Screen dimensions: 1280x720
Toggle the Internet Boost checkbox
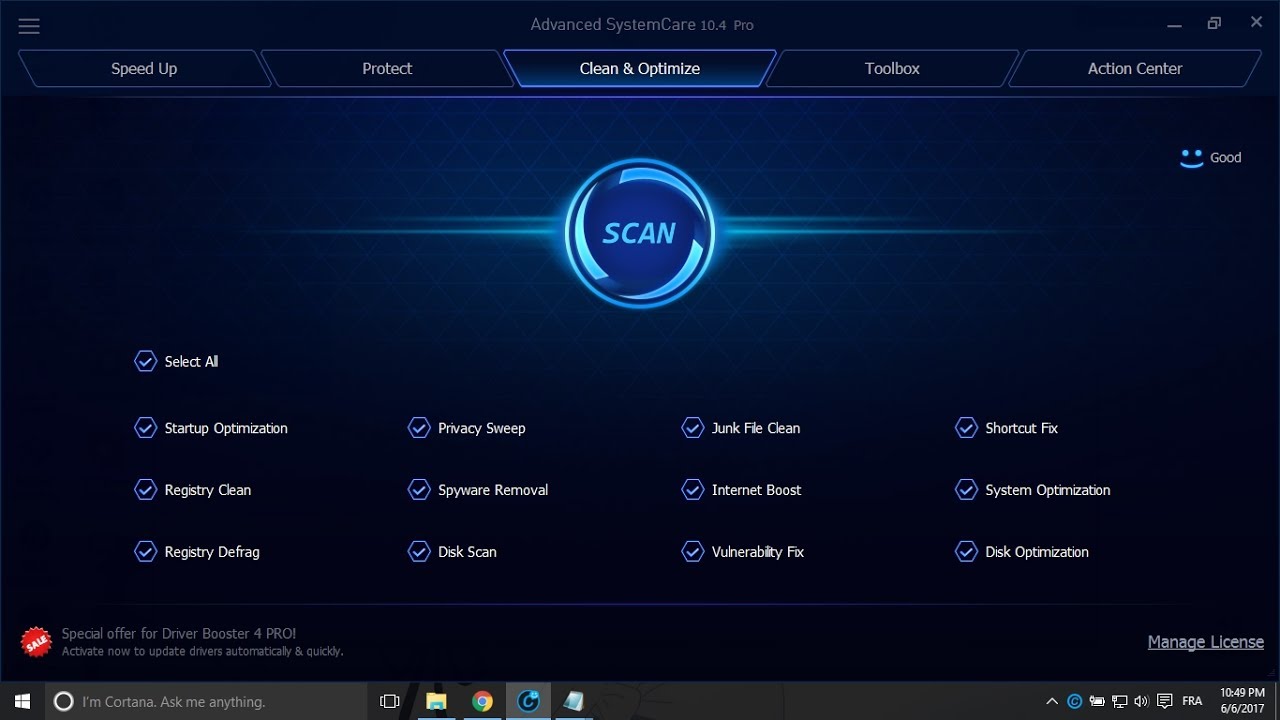click(x=692, y=490)
